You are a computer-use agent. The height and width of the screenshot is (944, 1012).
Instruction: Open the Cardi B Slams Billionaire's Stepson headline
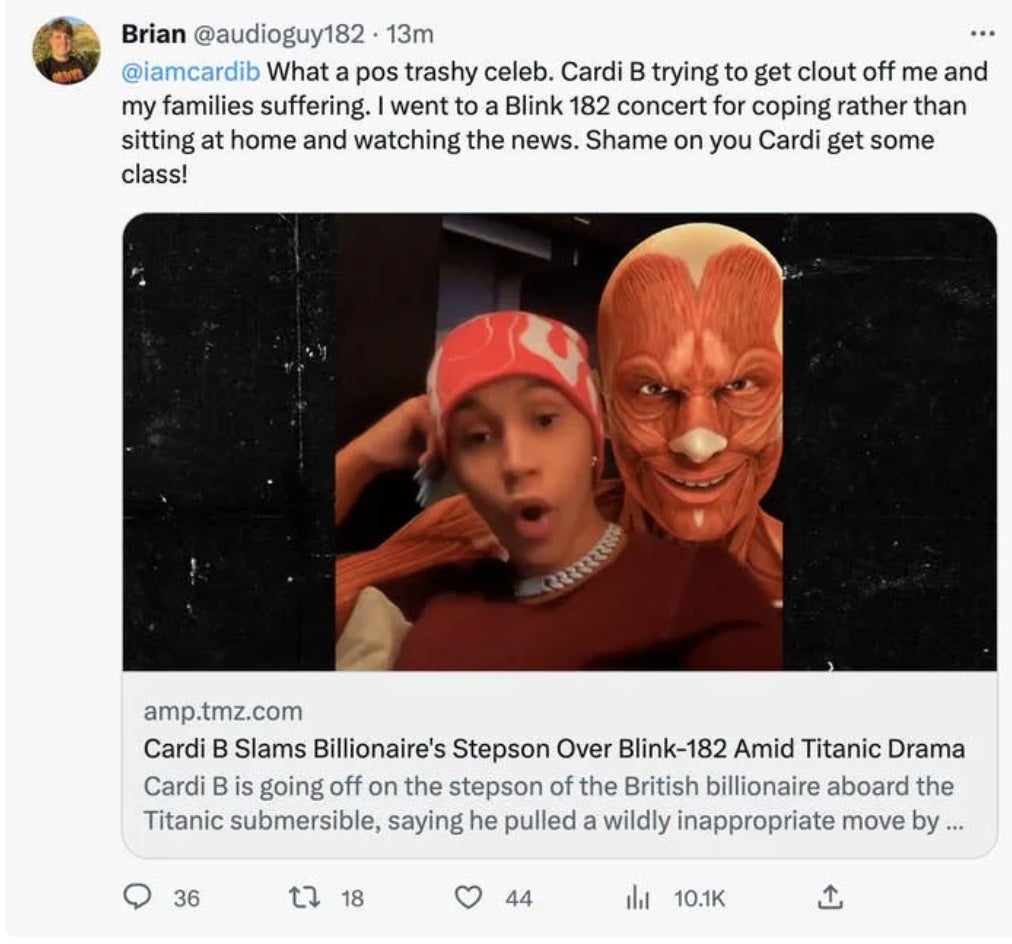coord(554,748)
